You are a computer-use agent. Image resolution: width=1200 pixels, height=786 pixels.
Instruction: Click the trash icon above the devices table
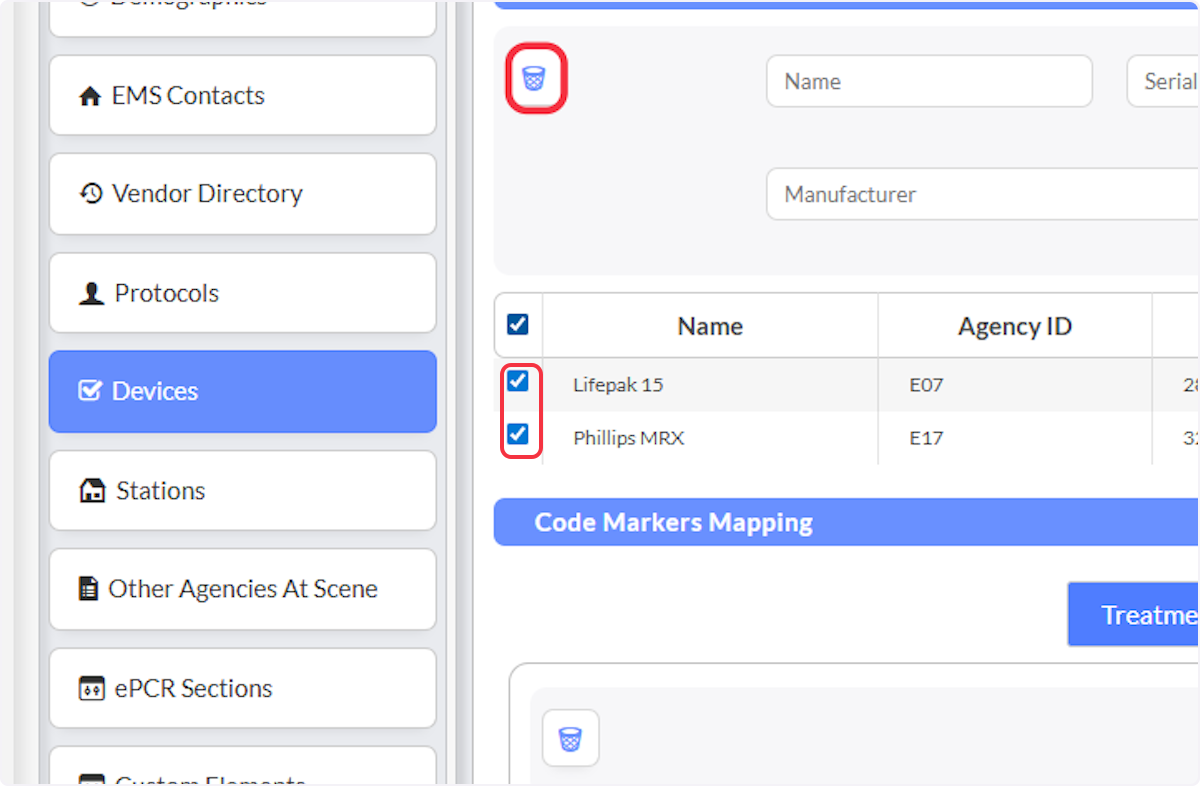click(x=535, y=78)
